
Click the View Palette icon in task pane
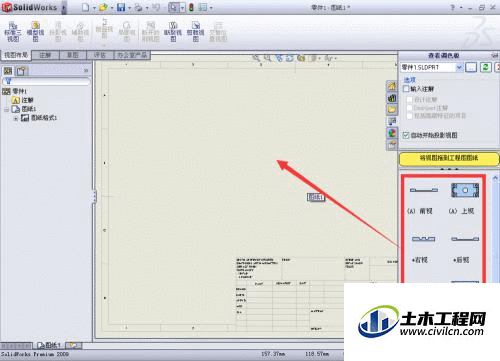[x=392, y=121]
